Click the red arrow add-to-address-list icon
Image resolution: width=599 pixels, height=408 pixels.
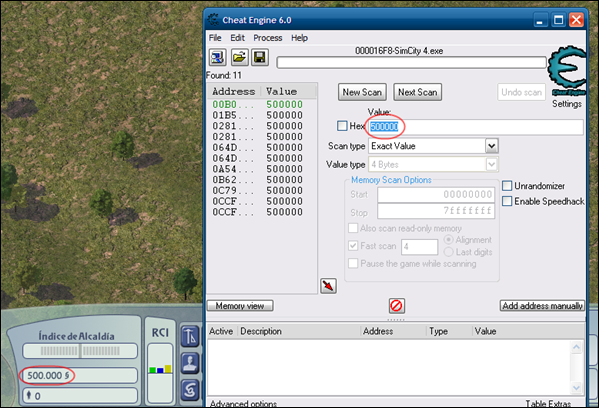[x=328, y=286]
